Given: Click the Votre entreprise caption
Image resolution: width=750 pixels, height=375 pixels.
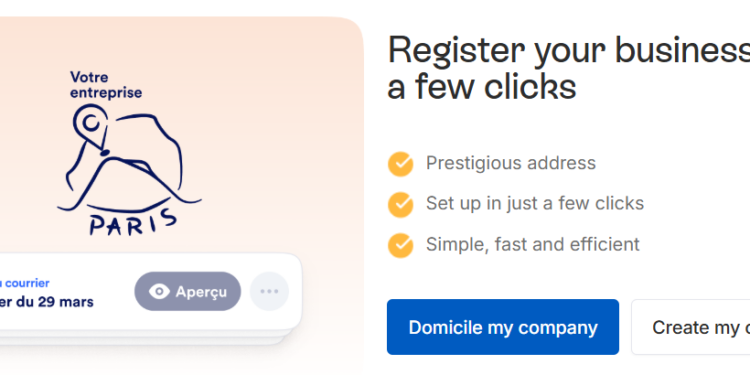Looking at the screenshot, I should (x=106, y=85).
